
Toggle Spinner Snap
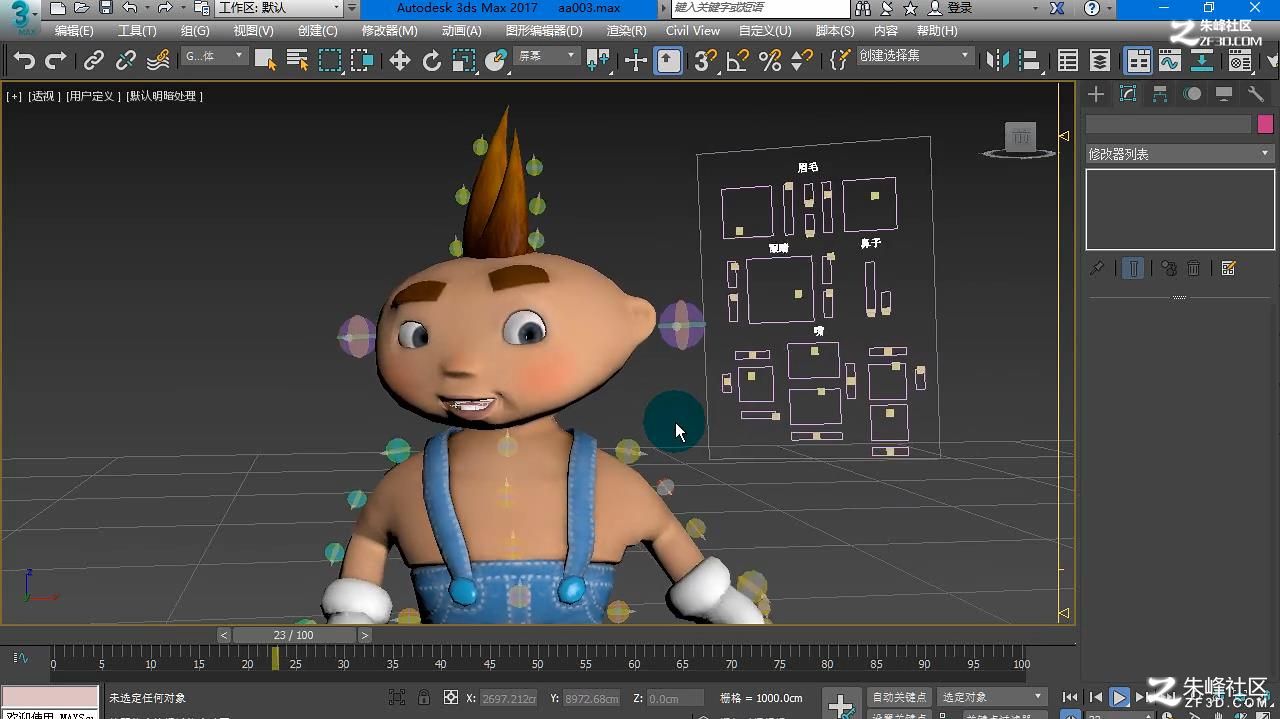[802, 61]
